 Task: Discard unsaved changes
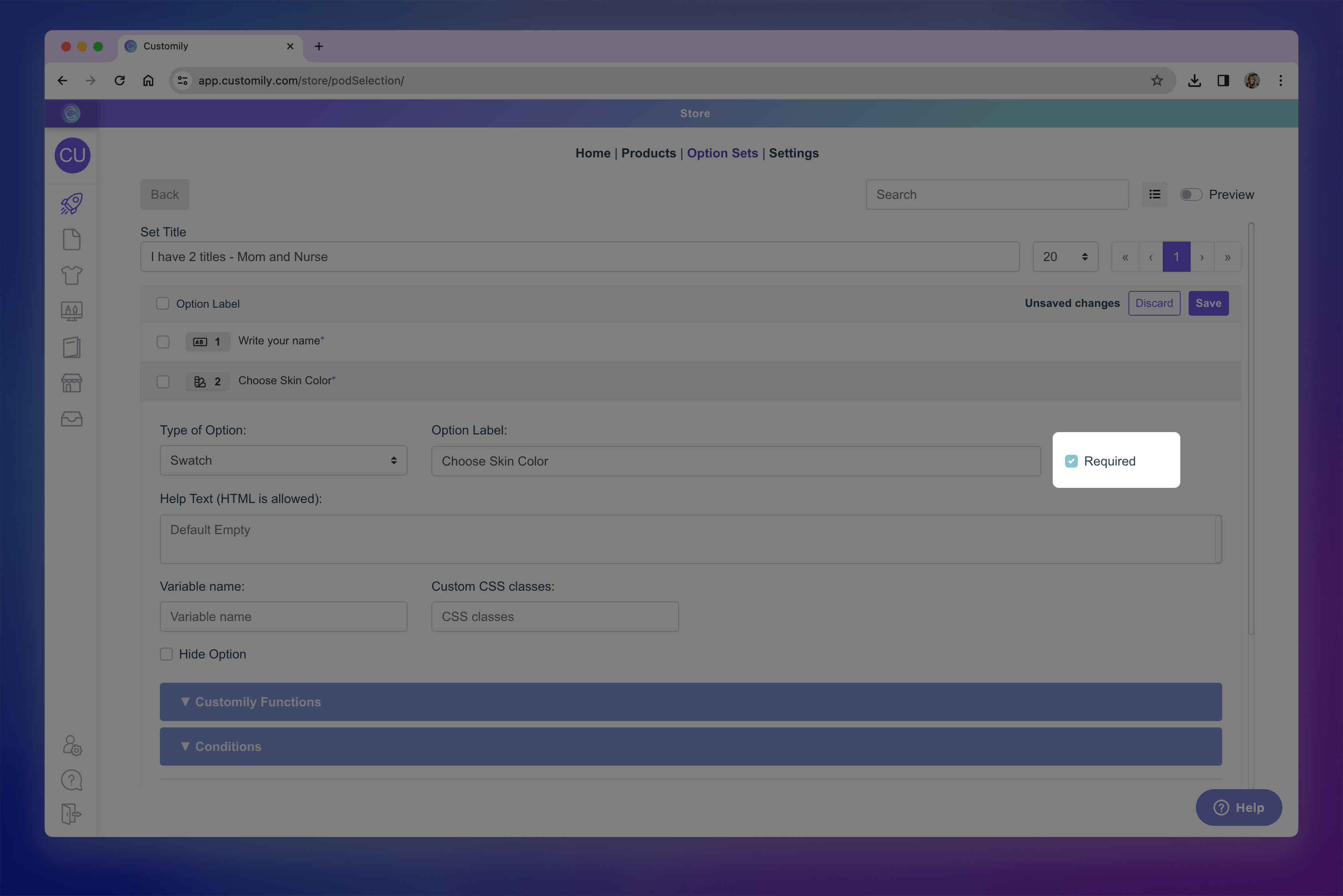point(1154,303)
